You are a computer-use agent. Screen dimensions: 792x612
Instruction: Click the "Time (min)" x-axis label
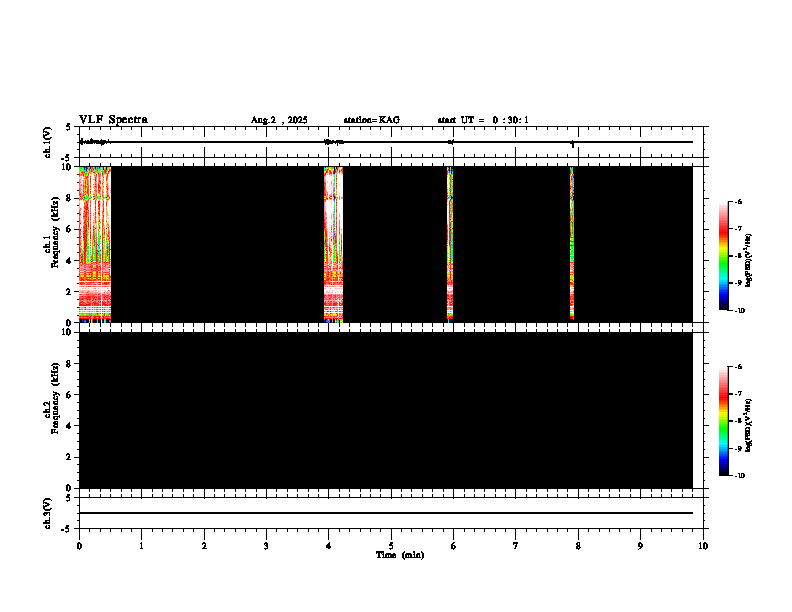coord(400,555)
